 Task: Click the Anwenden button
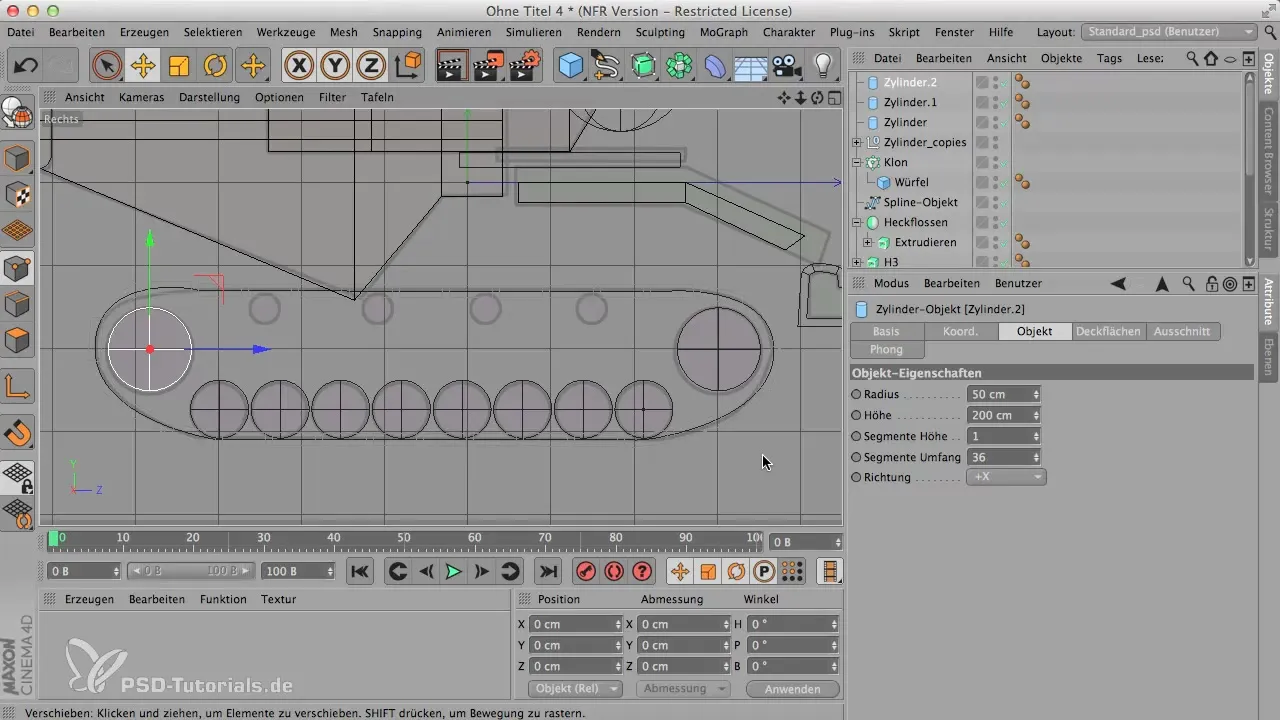[791, 689]
